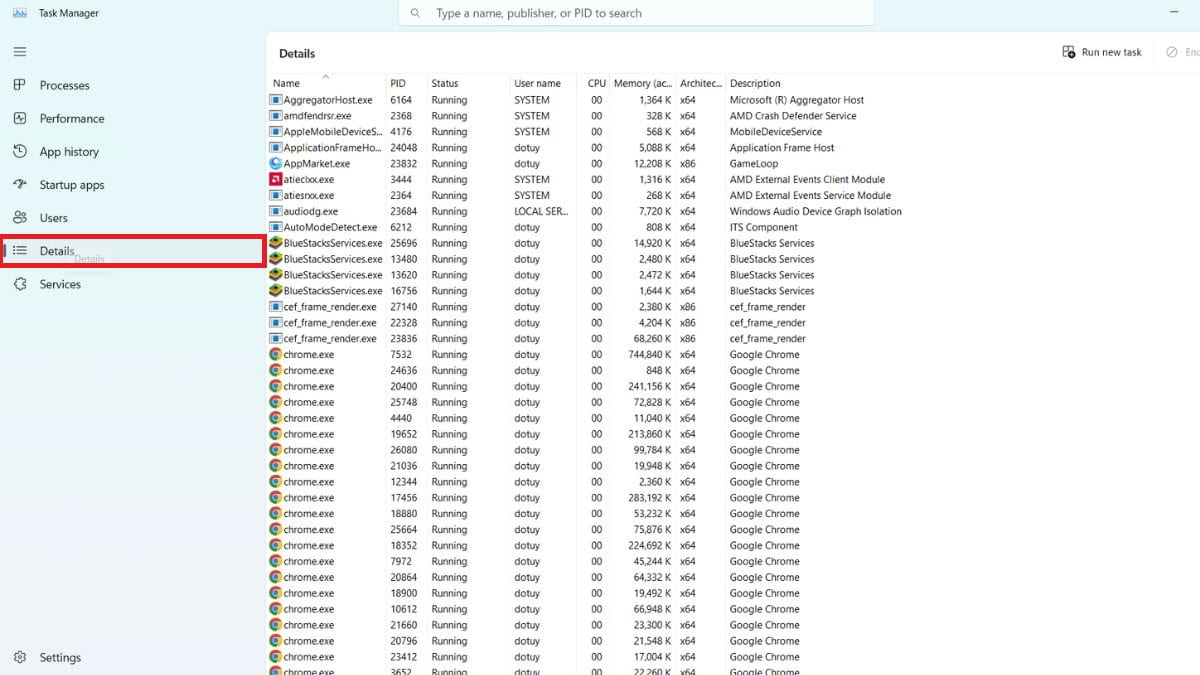Open the App history icon
This screenshot has height=675, width=1200.
coord(20,151)
